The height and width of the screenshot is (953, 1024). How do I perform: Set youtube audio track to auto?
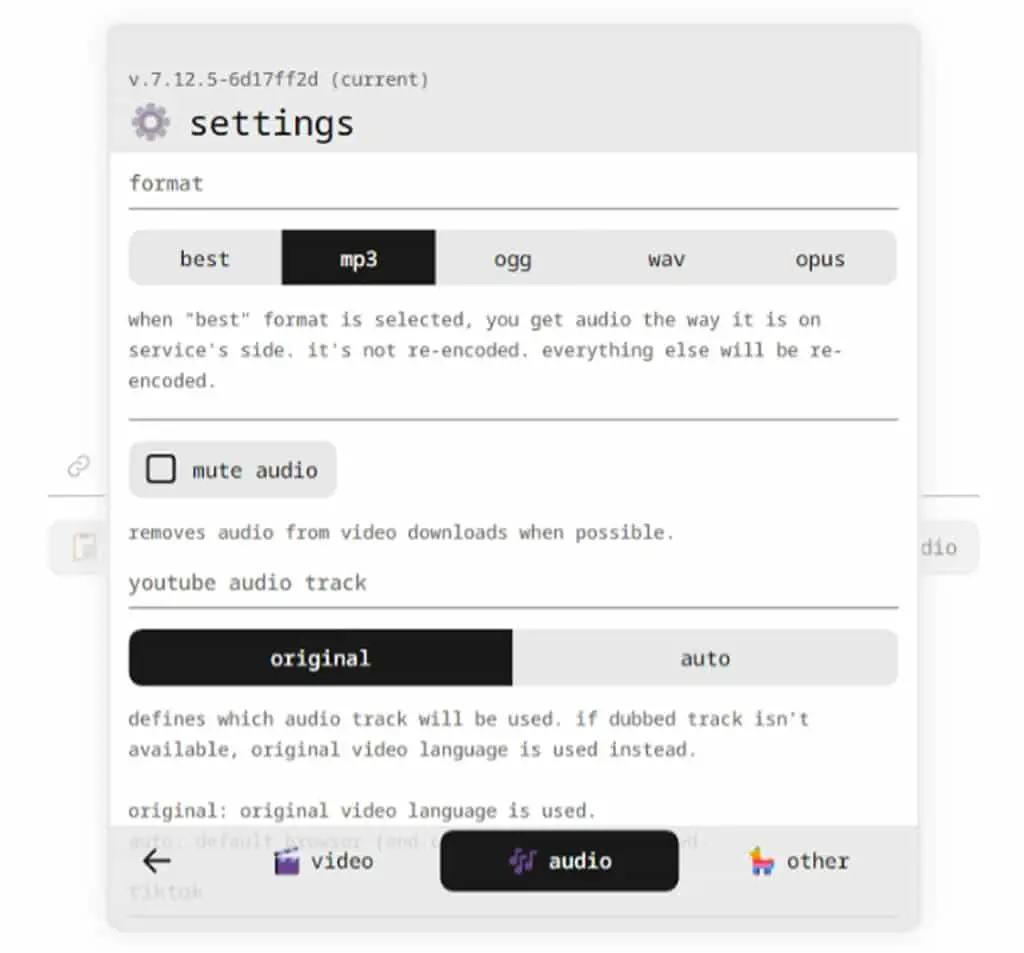[705, 658]
